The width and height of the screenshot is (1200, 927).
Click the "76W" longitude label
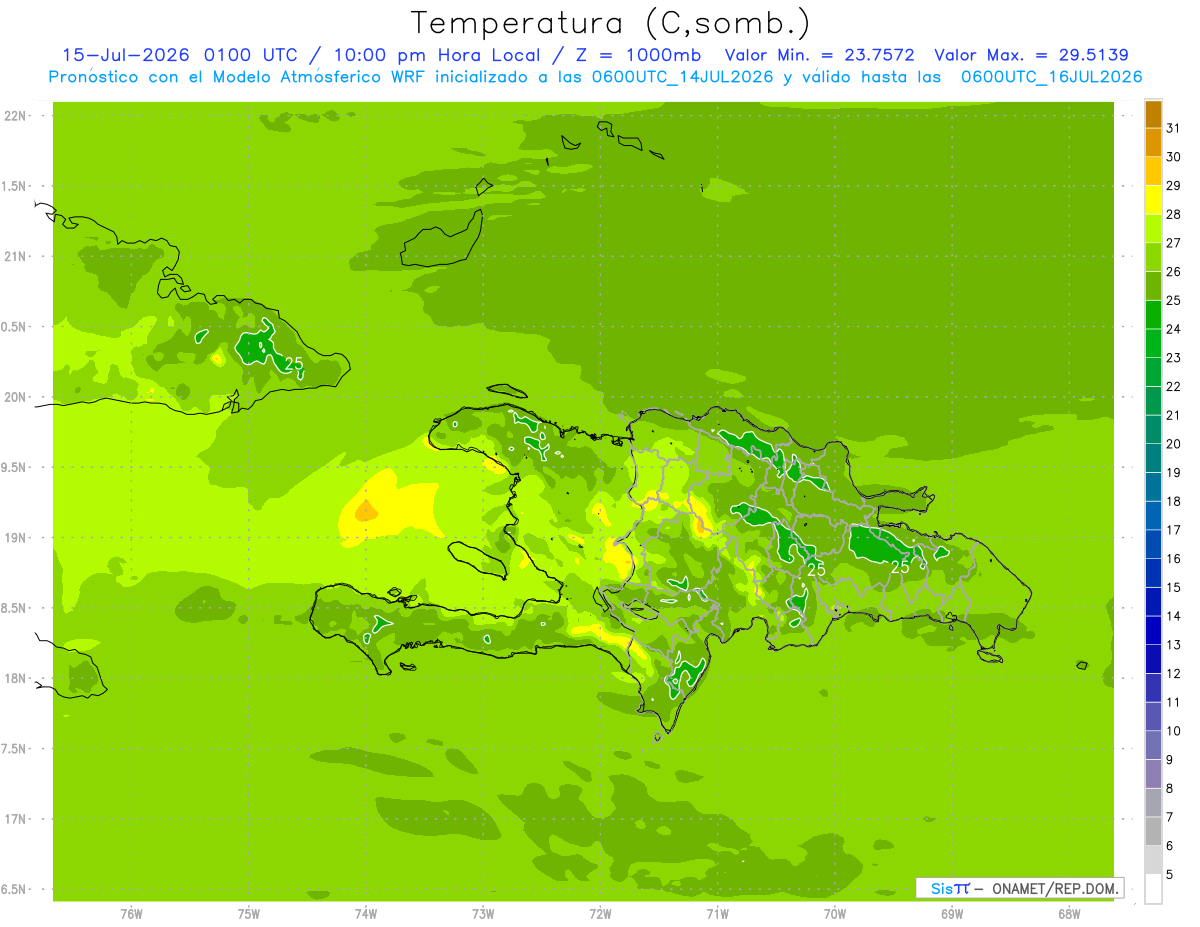131,914
